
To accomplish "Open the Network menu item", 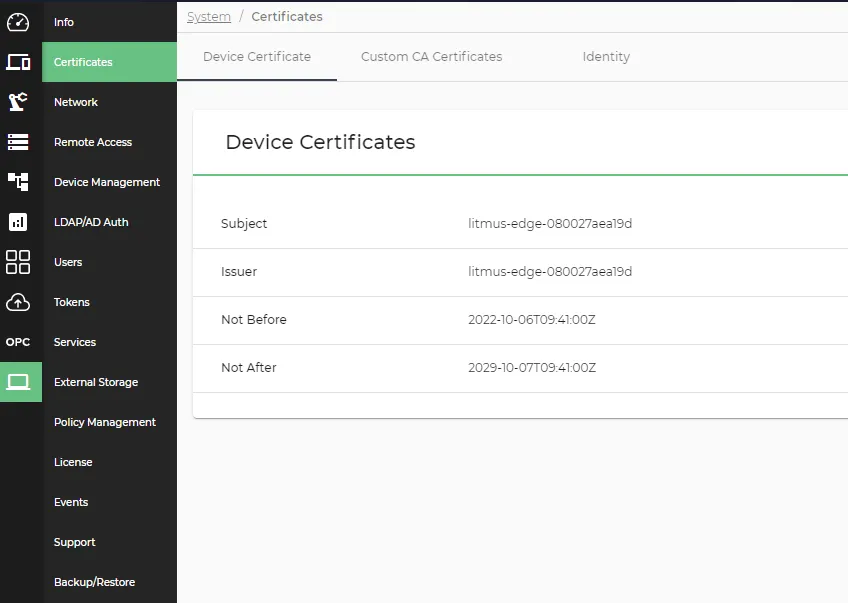I will (x=76, y=102).
